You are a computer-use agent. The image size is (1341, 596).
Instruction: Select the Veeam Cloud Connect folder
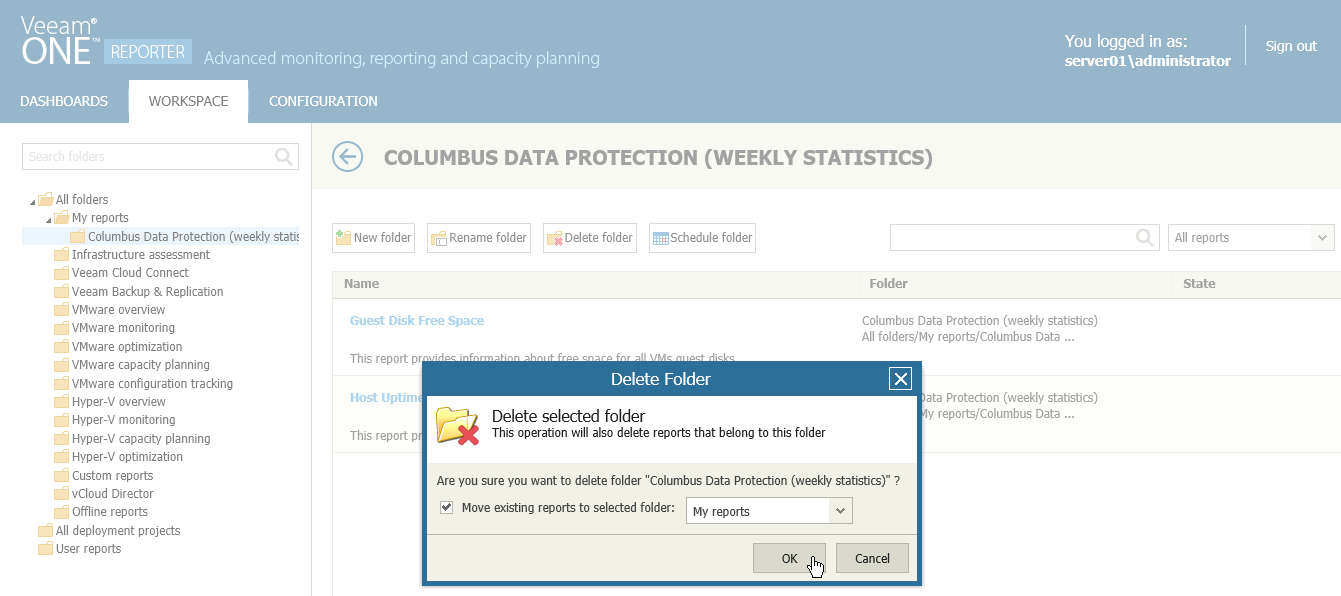(130, 273)
